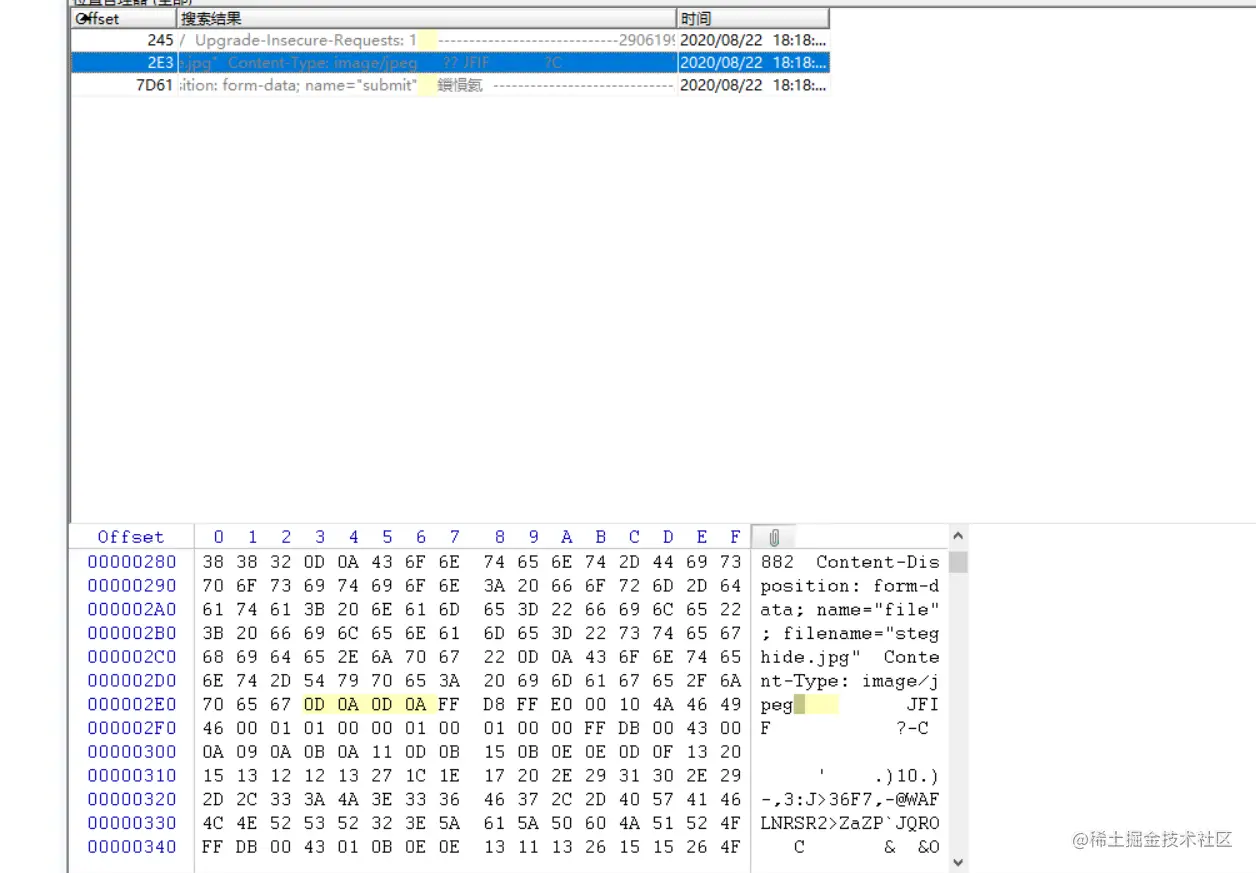Click offset row 00000310

point(131,776)
